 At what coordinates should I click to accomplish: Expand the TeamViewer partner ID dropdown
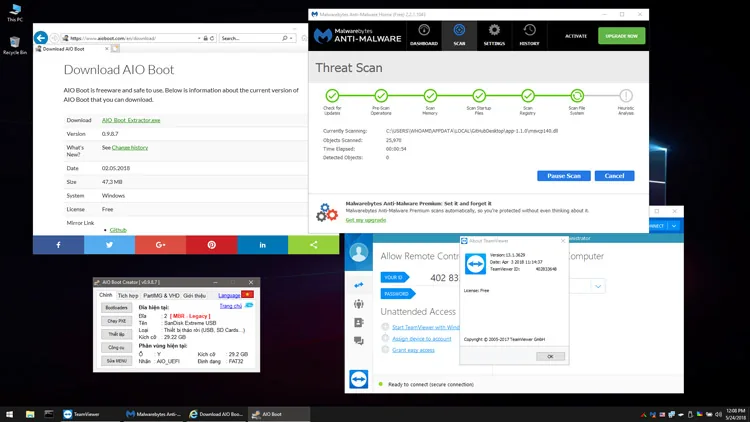(x=598, y=287)
